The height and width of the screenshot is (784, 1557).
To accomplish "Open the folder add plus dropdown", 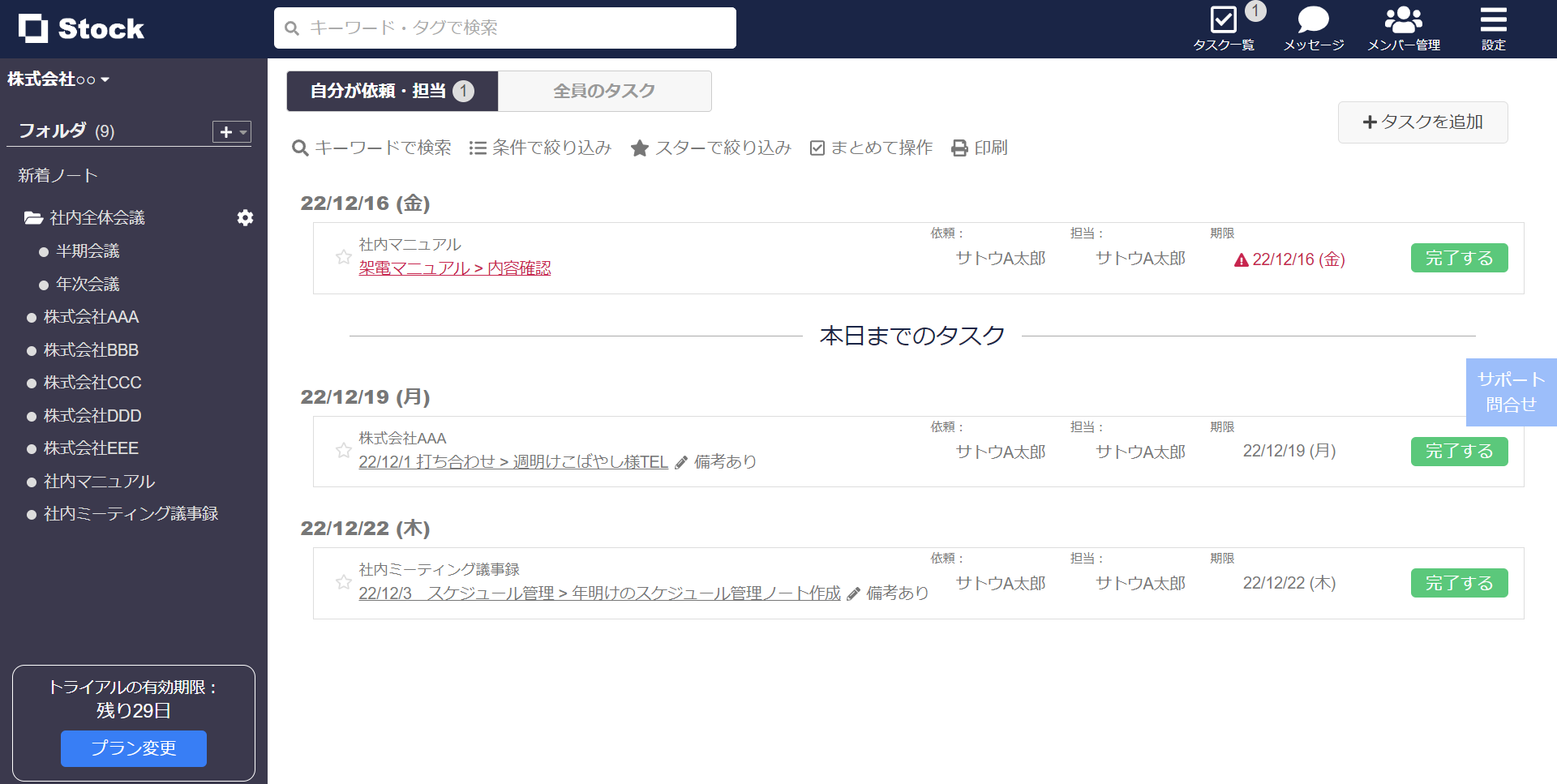I will click(x=232, y=131).
